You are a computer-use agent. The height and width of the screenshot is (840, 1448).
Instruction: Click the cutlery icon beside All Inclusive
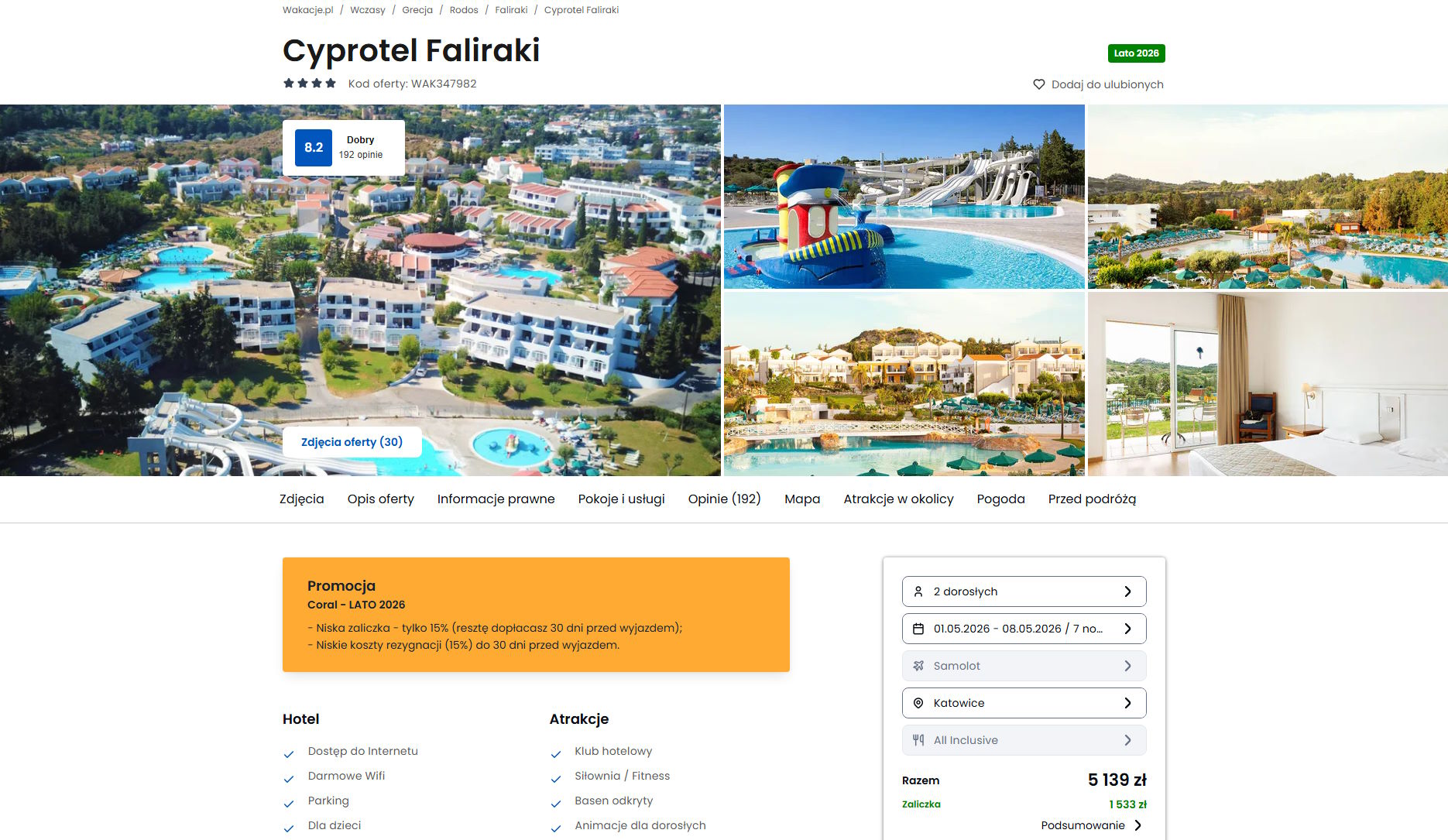(x=918, y=740)
